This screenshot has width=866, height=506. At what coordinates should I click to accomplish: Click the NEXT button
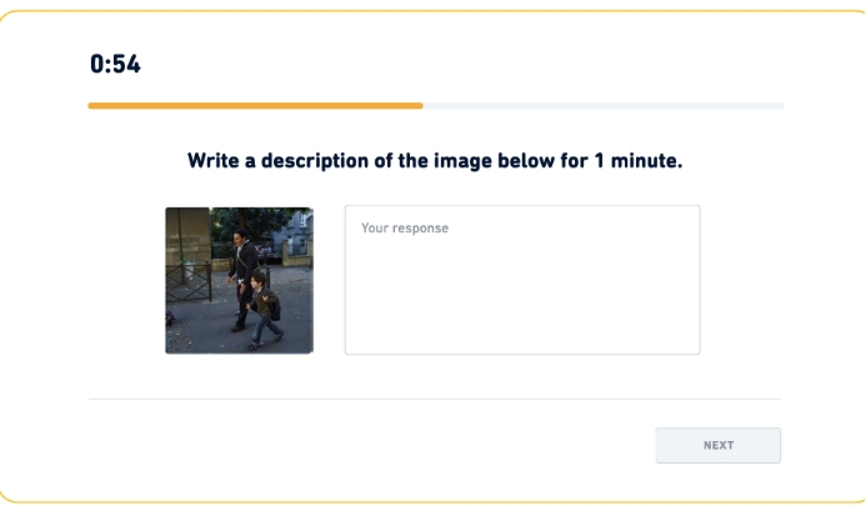click(718, 445)
